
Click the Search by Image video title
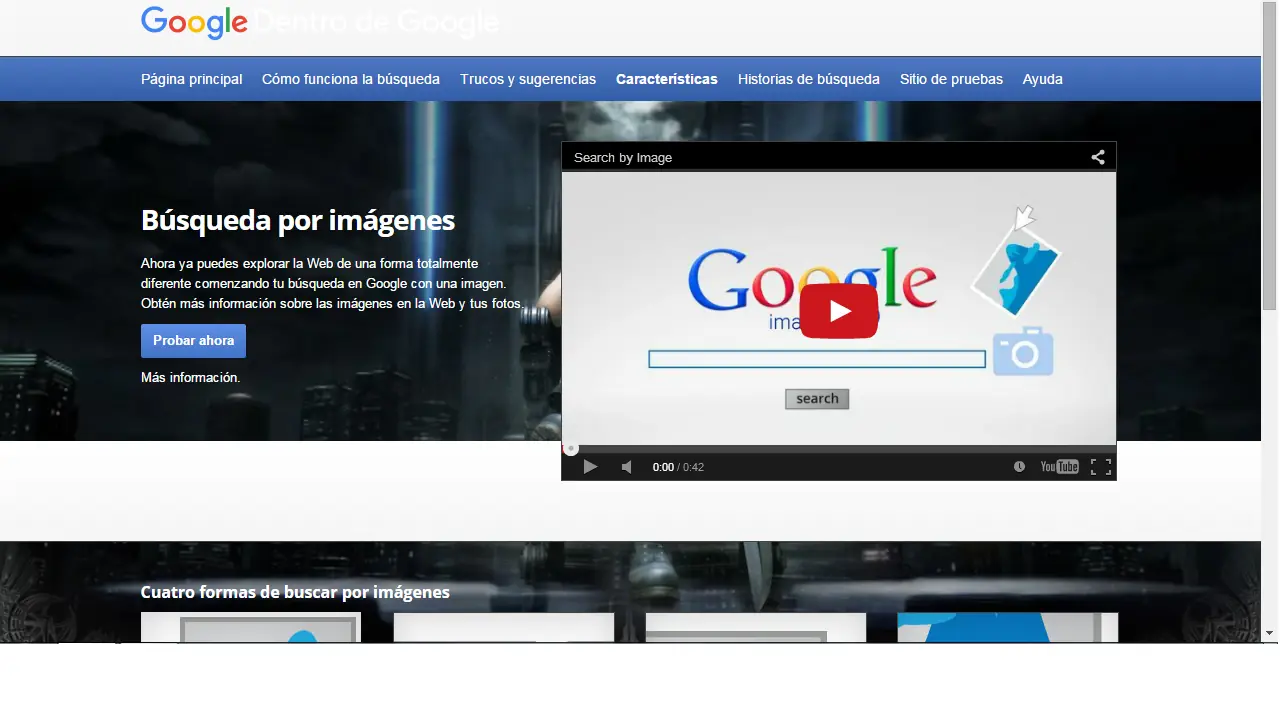coord(623,157)
